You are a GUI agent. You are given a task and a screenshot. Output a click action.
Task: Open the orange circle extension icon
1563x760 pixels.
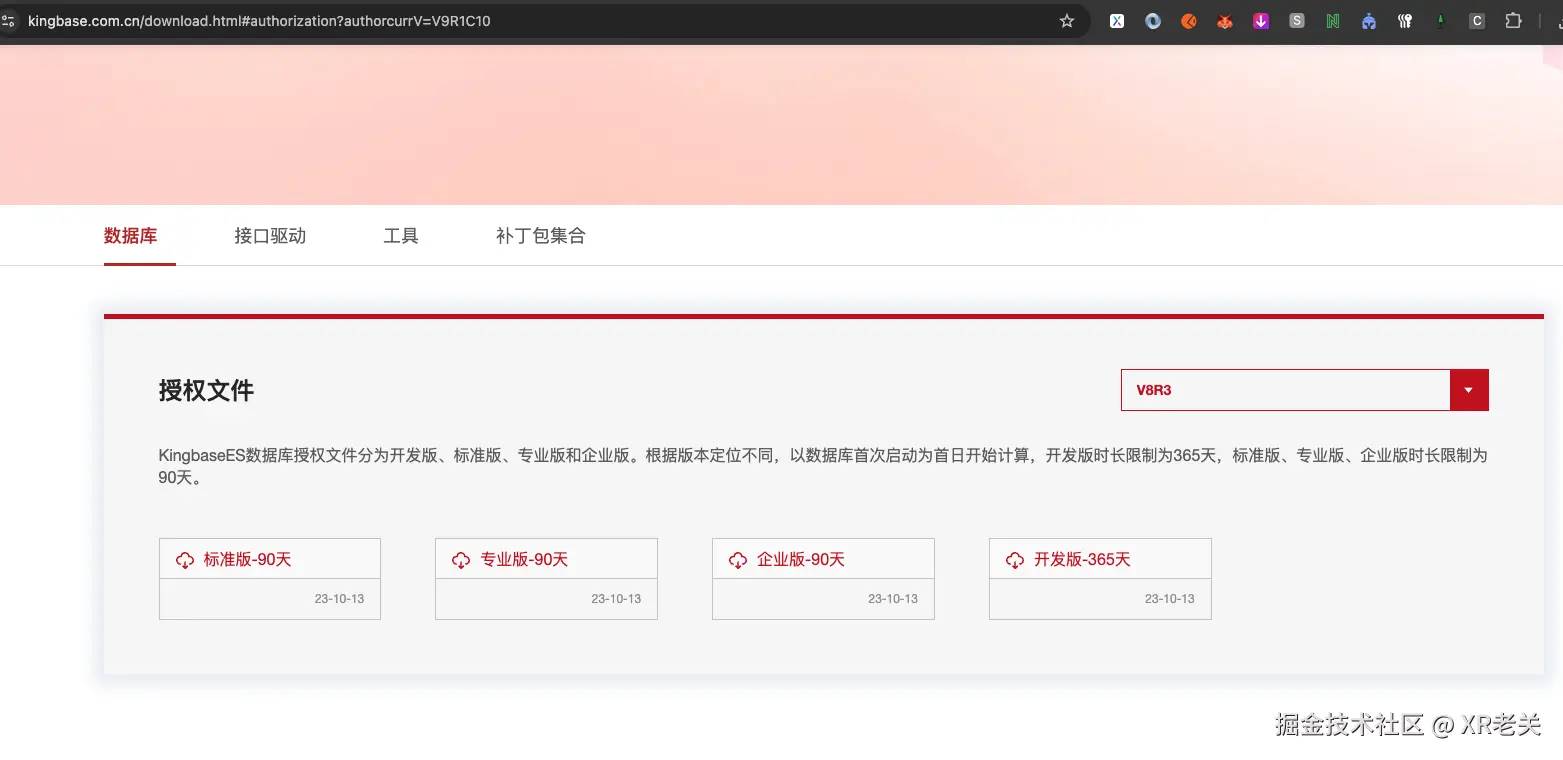coord(1189,21)
